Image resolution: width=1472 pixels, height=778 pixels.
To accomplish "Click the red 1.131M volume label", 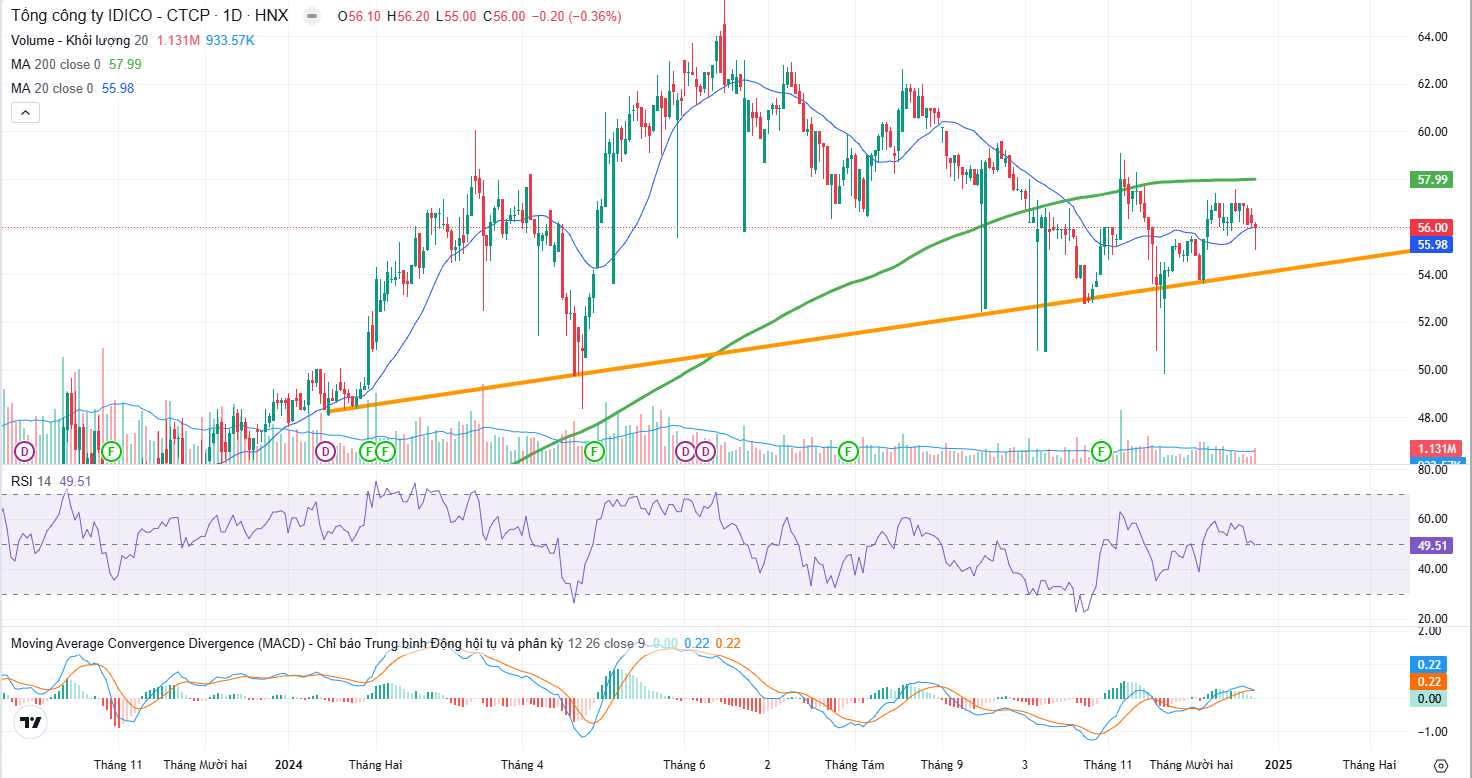I will 1435,448.
